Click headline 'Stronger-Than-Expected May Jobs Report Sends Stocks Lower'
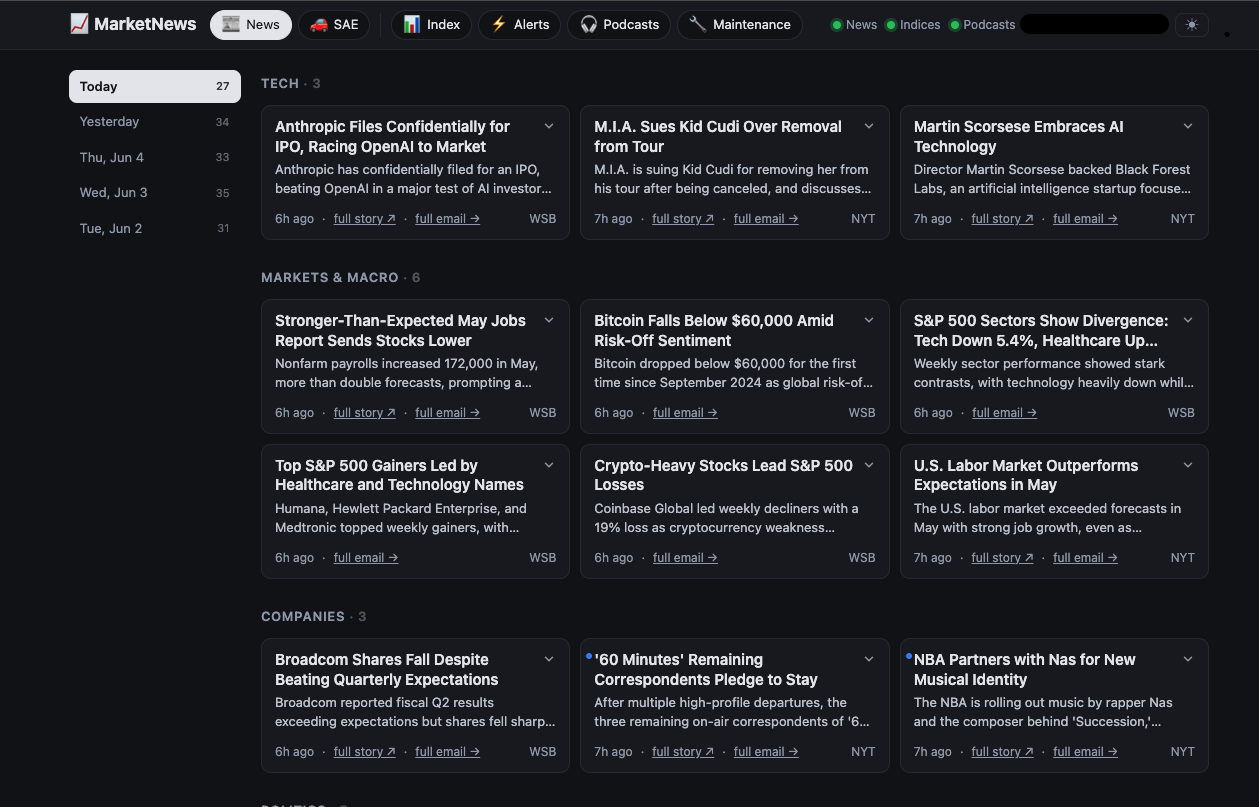The height and width of the screenshot is (807, 1259). (400, 330)
